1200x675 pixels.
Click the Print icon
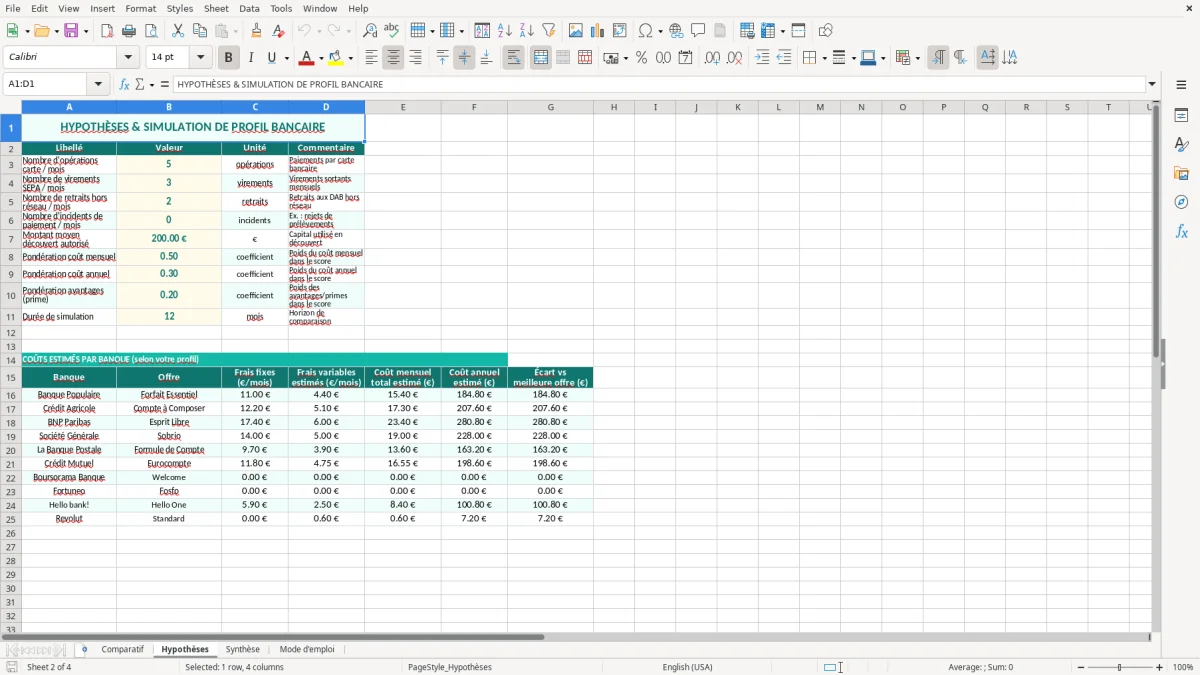(x=129, y=31)
